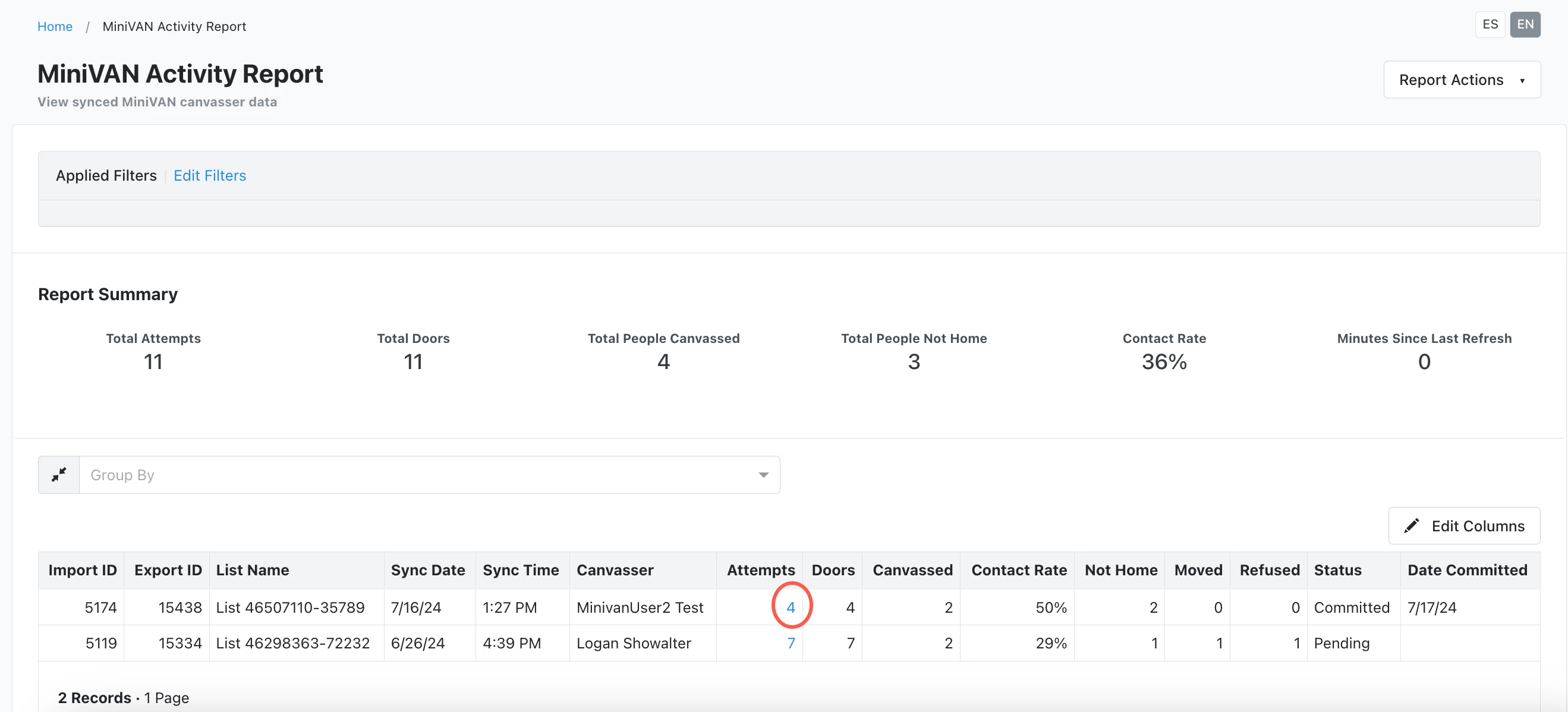Click the pencil icon on Edit Columns
The height and width of the screenshot is (712, 1568).
pyautogui.click(x=1411, y=526)
